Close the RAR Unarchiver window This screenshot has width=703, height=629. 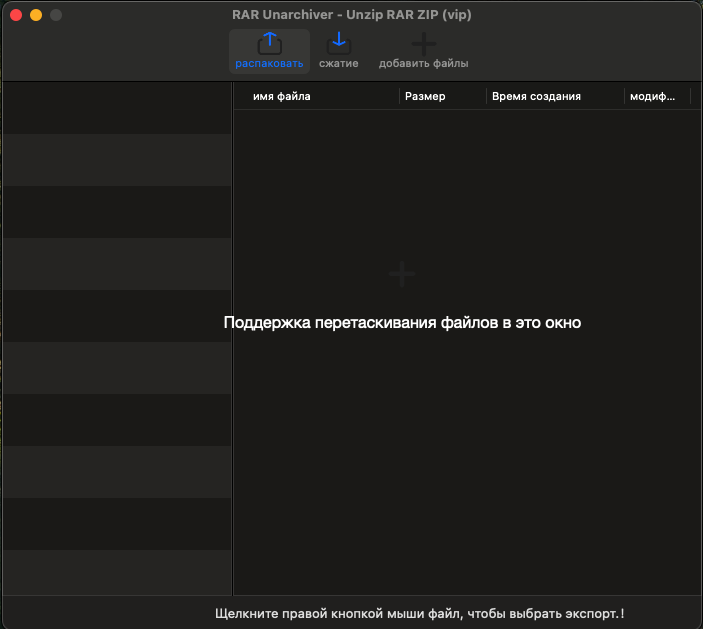tap(16, 15)
